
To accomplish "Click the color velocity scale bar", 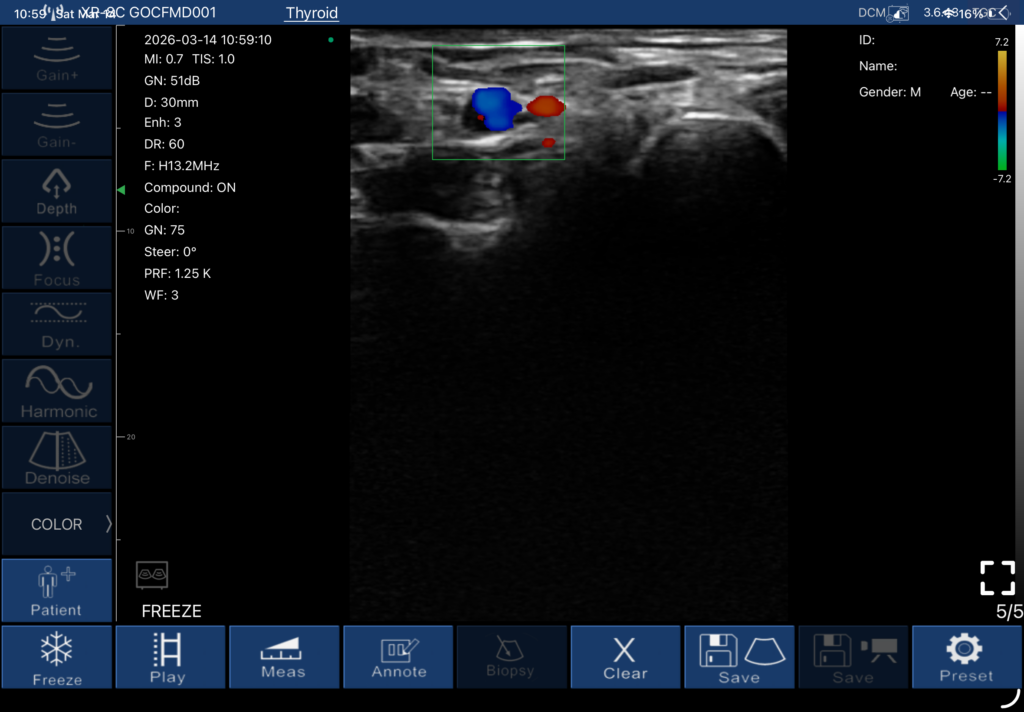I will tap(1002, 111).
